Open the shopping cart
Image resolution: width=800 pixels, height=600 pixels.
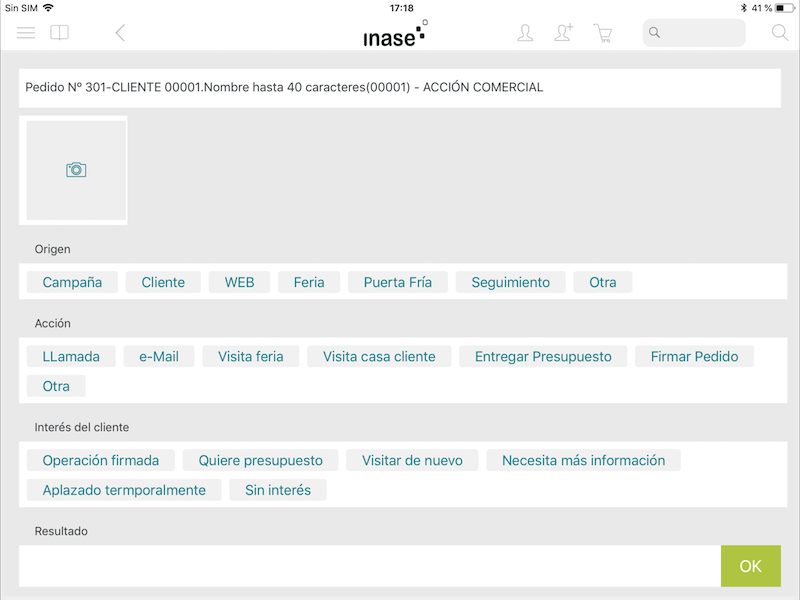tap(603, 33)
